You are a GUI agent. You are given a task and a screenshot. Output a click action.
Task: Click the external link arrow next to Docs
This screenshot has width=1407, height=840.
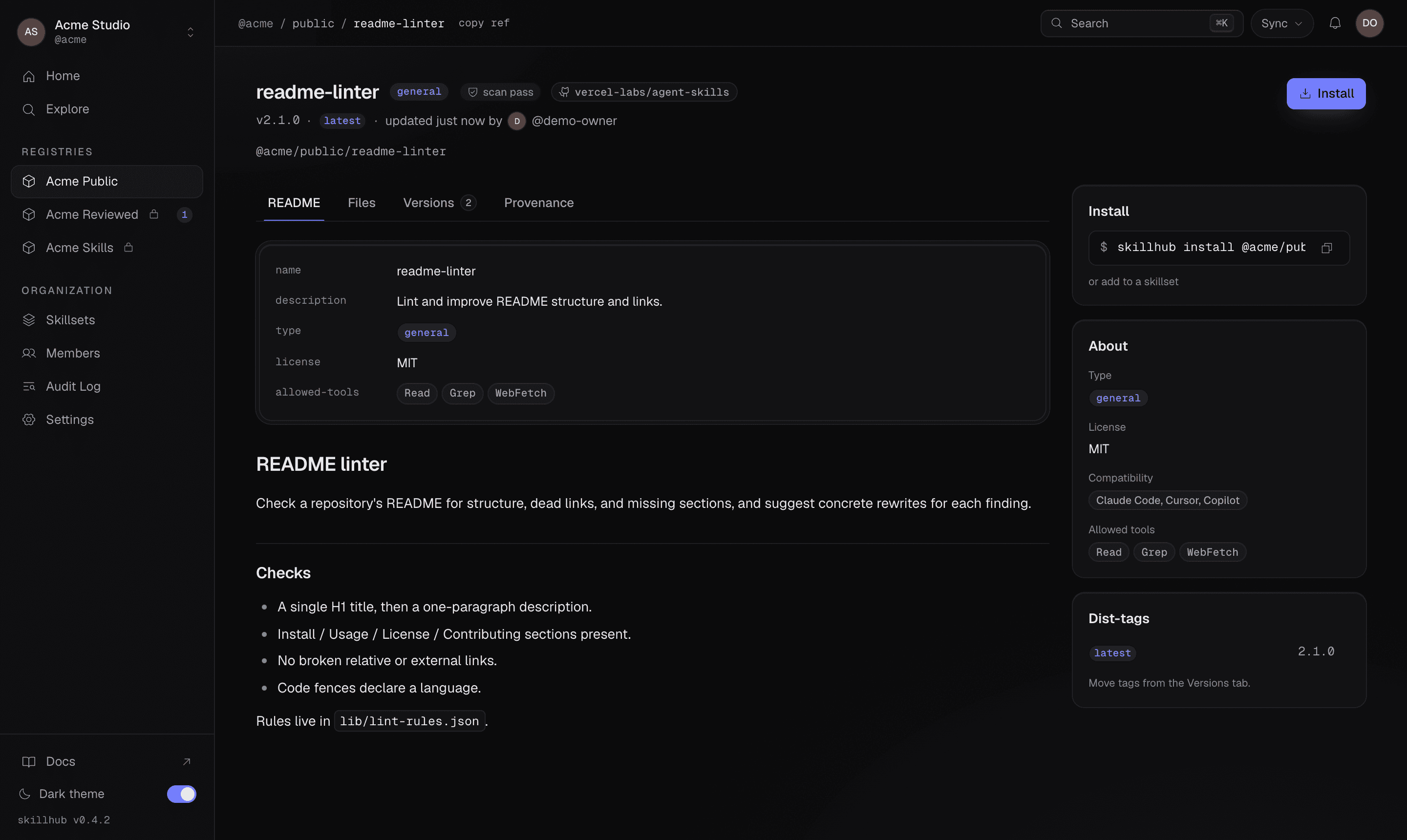(x=186, y=761)
